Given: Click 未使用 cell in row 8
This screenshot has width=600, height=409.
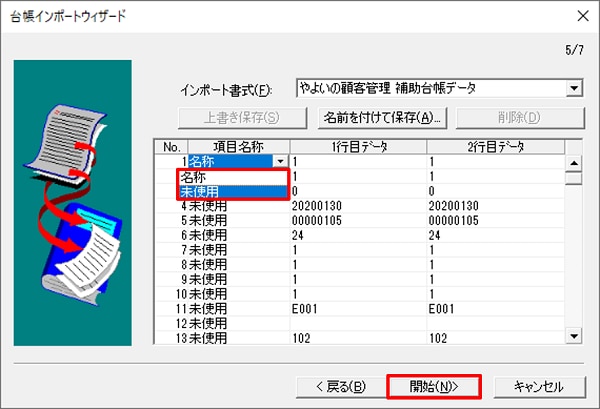Looking at the screenshot, I should coord(238,265).
